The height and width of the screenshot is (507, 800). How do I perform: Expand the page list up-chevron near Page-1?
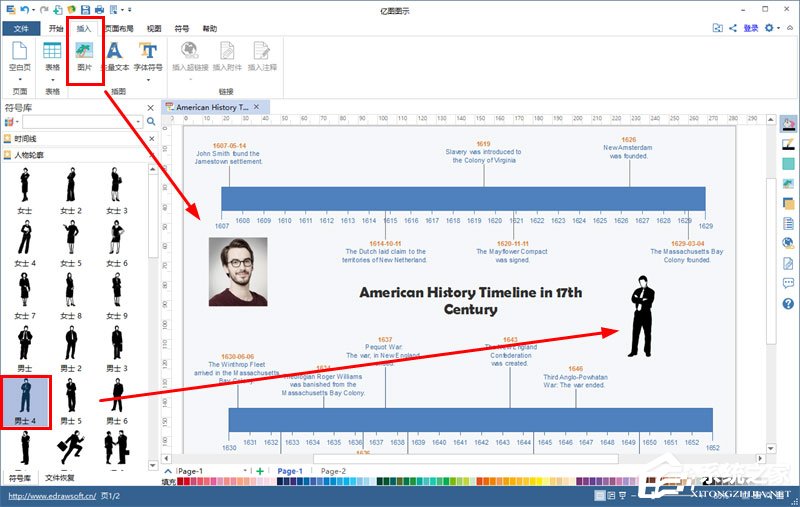168,471
